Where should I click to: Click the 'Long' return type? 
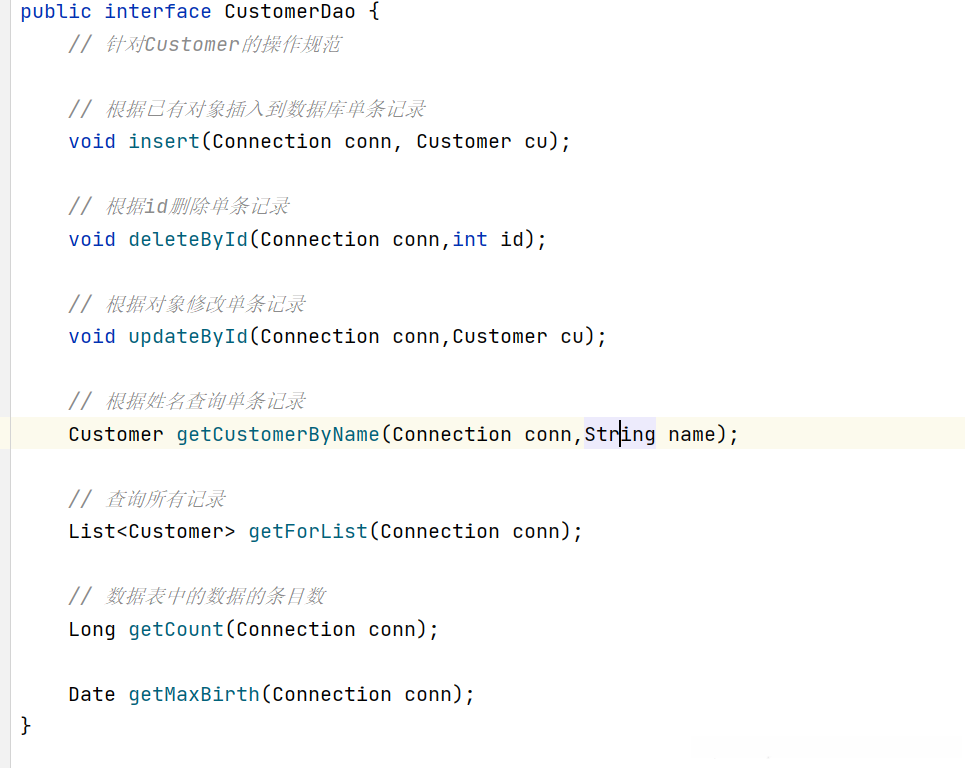pos(92,630)
